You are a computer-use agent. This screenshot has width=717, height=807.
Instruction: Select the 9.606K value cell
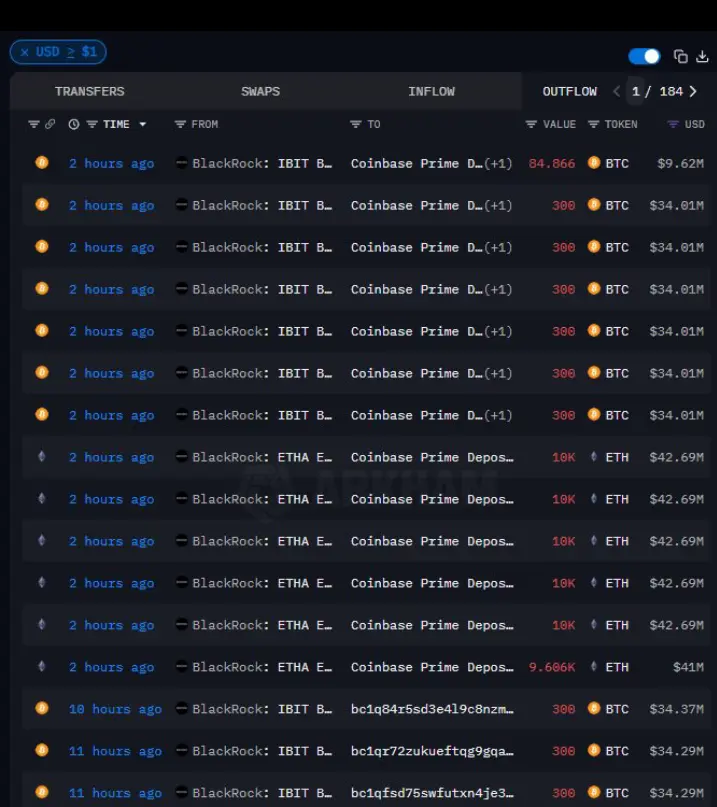551,668
